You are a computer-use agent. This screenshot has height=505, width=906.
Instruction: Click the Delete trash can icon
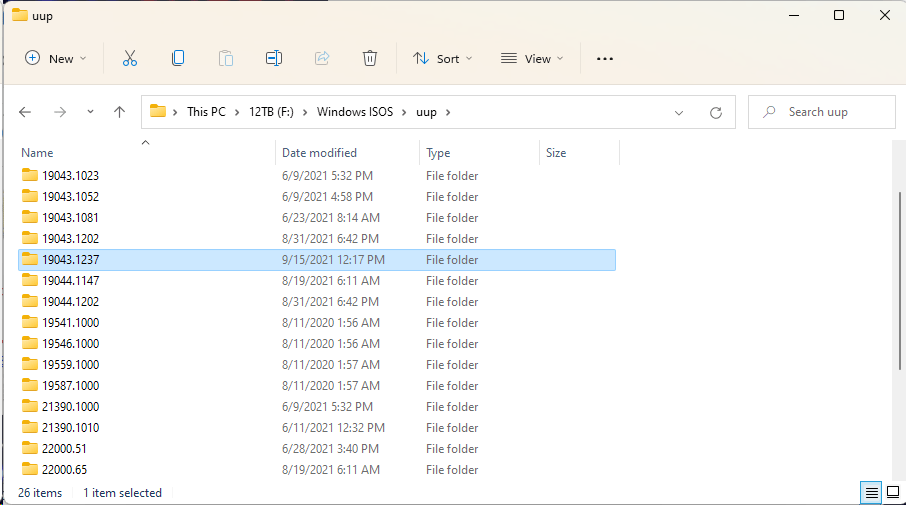tap(370, 59)
